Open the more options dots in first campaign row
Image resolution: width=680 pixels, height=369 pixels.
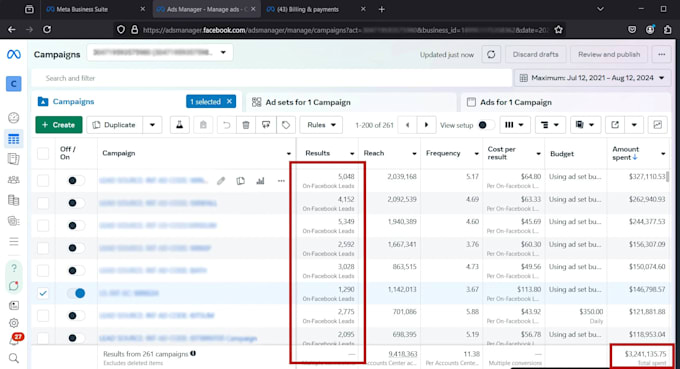(281, 181)
